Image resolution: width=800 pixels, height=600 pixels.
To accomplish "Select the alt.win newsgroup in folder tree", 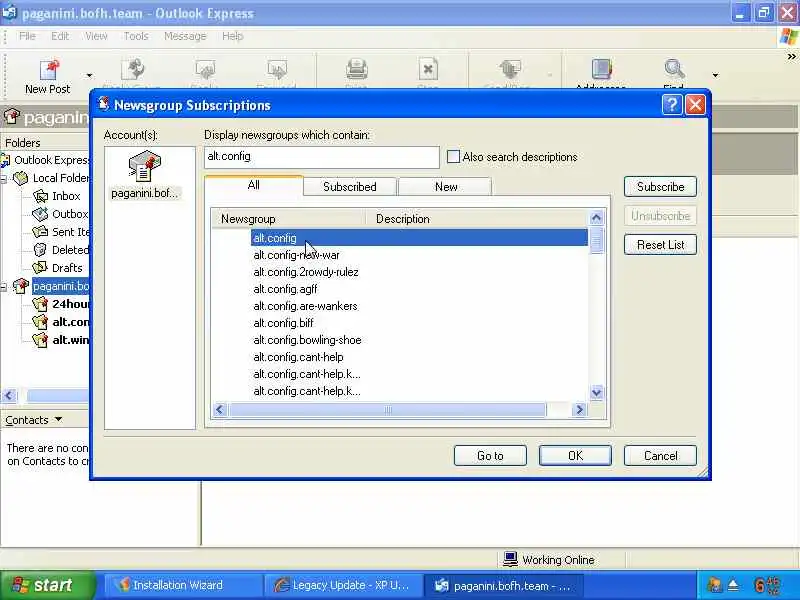I will click(70, 340).
